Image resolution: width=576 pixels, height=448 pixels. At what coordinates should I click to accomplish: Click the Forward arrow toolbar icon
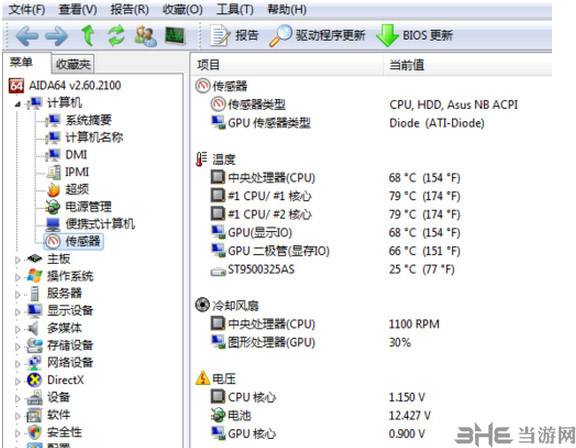[x=56, y=36]
